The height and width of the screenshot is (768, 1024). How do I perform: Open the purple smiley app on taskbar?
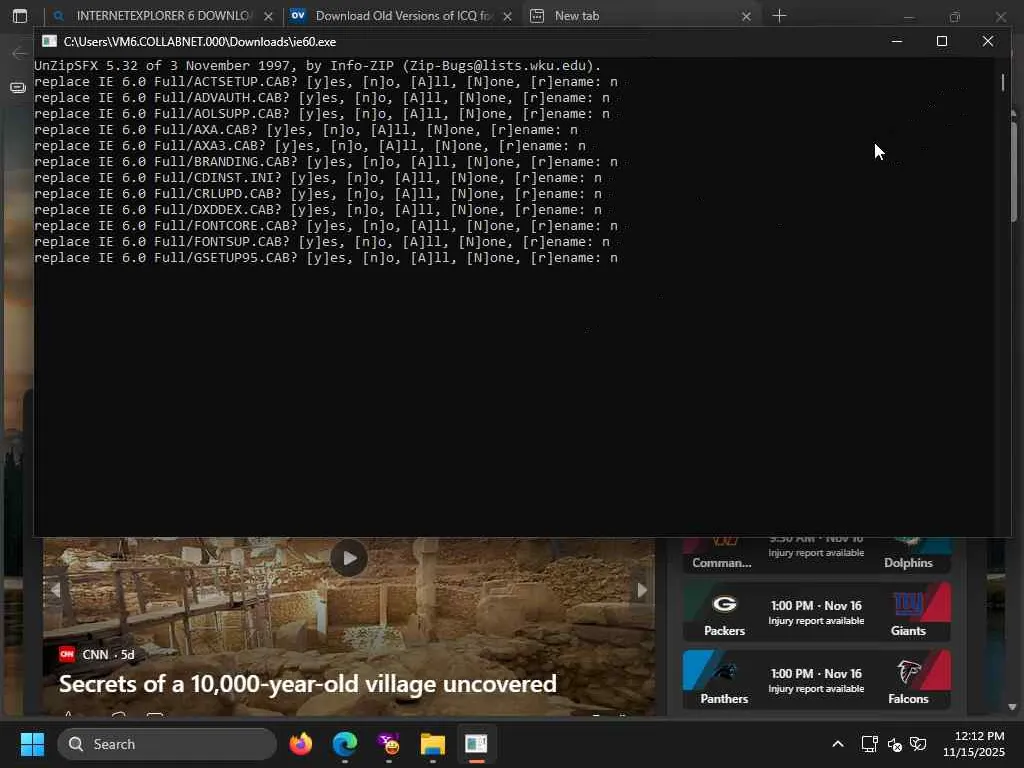[x=389, y=744]
